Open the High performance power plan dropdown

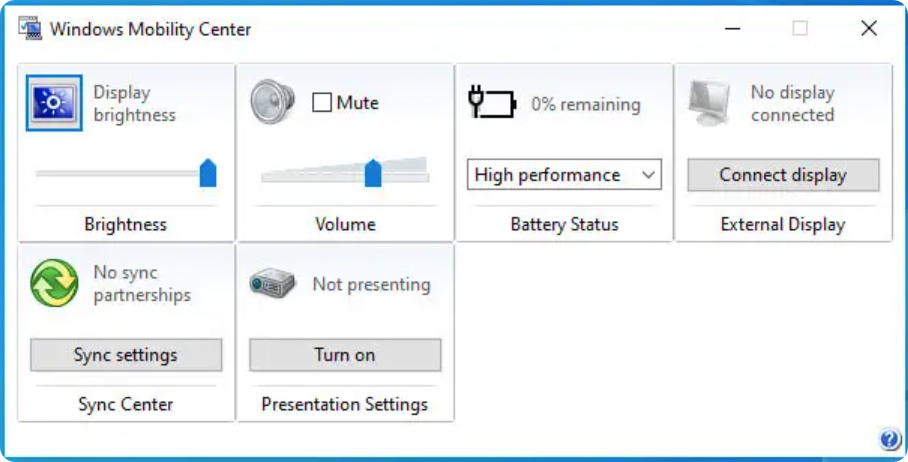[564, 175]
